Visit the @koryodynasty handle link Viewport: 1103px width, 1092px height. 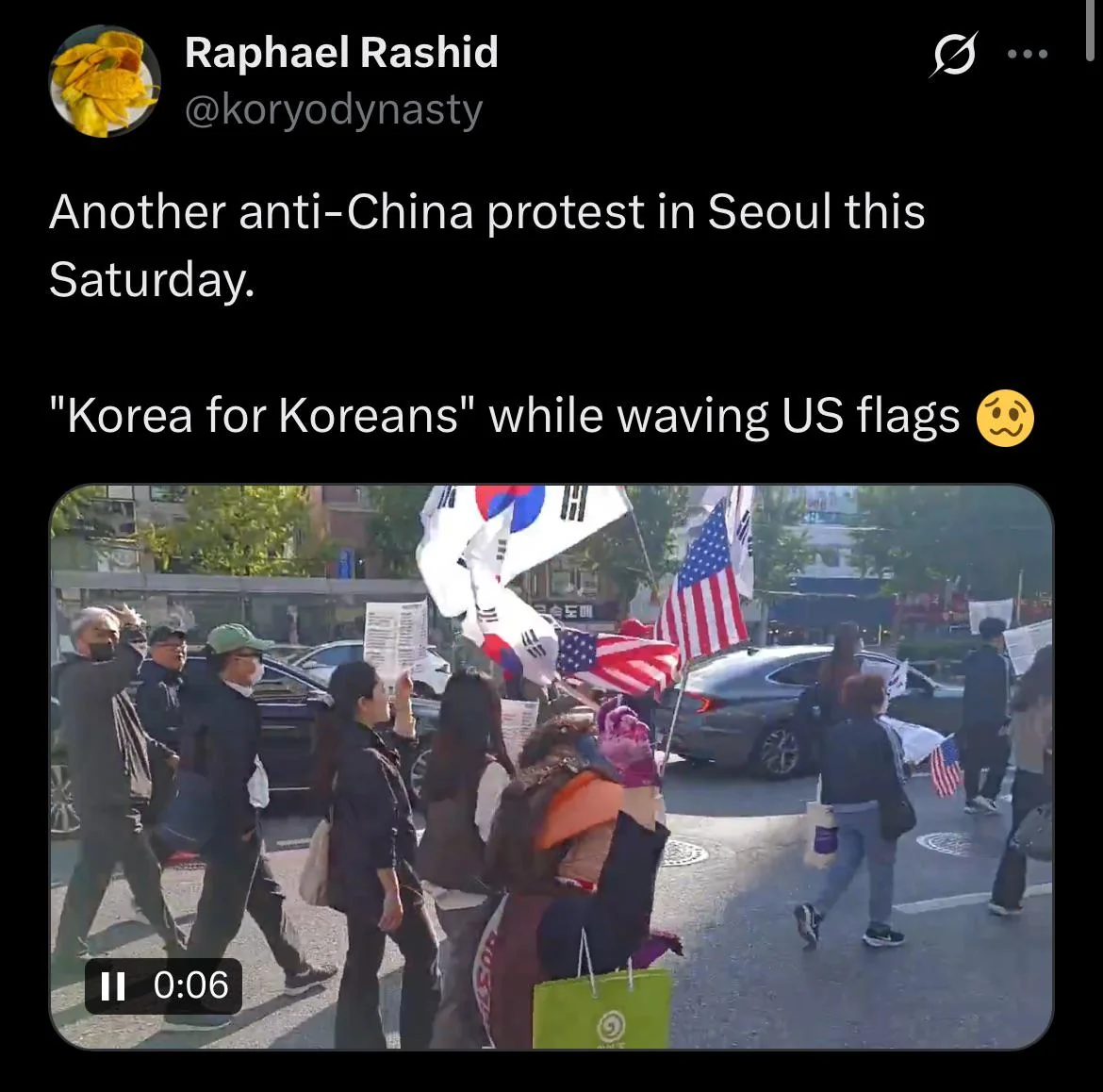pyautogui.click(x=334, y=111)
